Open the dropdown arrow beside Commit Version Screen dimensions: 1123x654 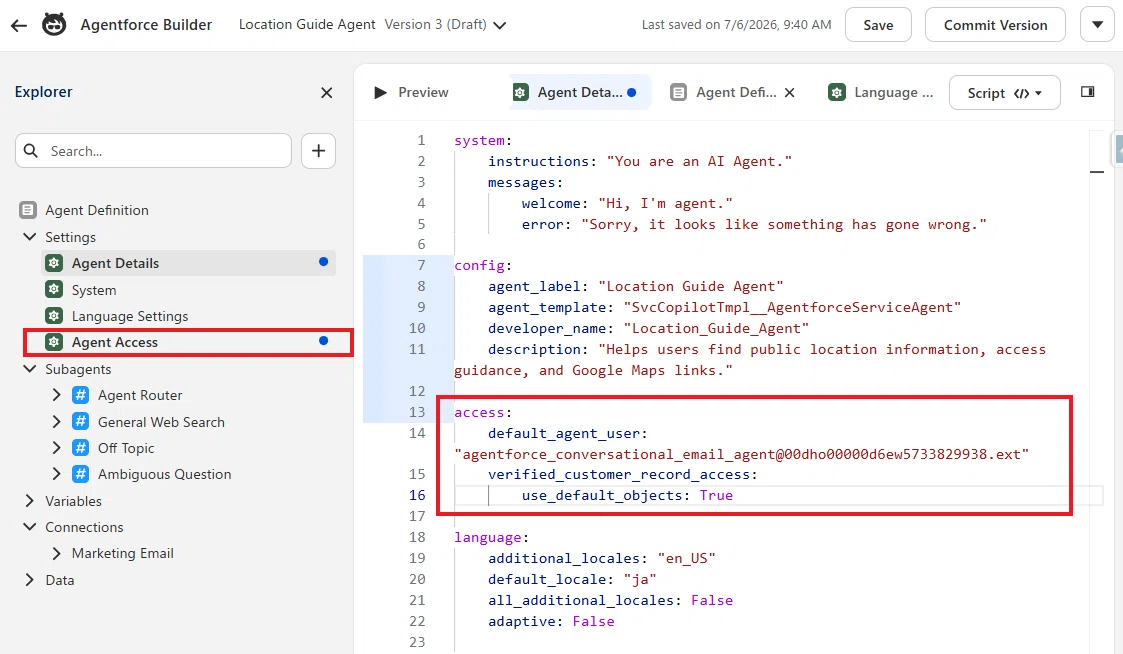click(1097, 25)
